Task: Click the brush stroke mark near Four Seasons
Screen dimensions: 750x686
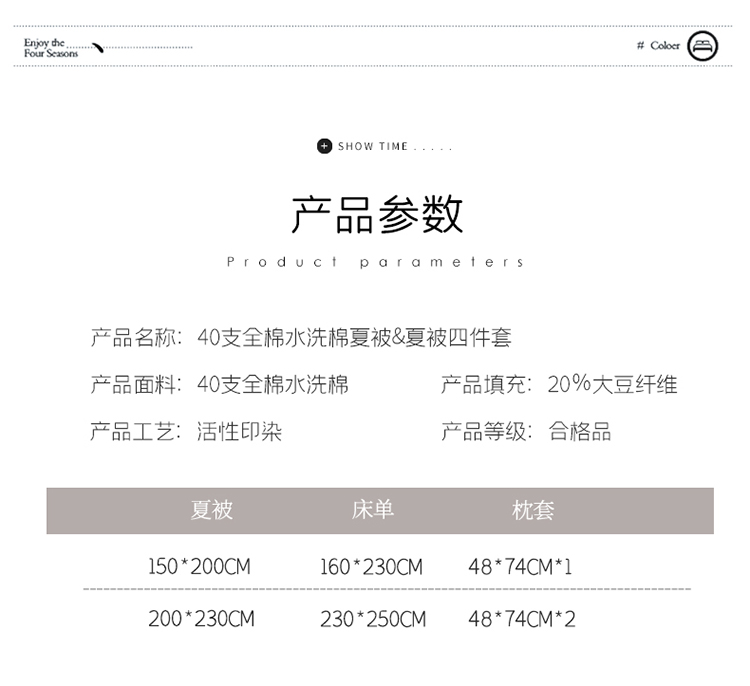Action: [98, 47]
